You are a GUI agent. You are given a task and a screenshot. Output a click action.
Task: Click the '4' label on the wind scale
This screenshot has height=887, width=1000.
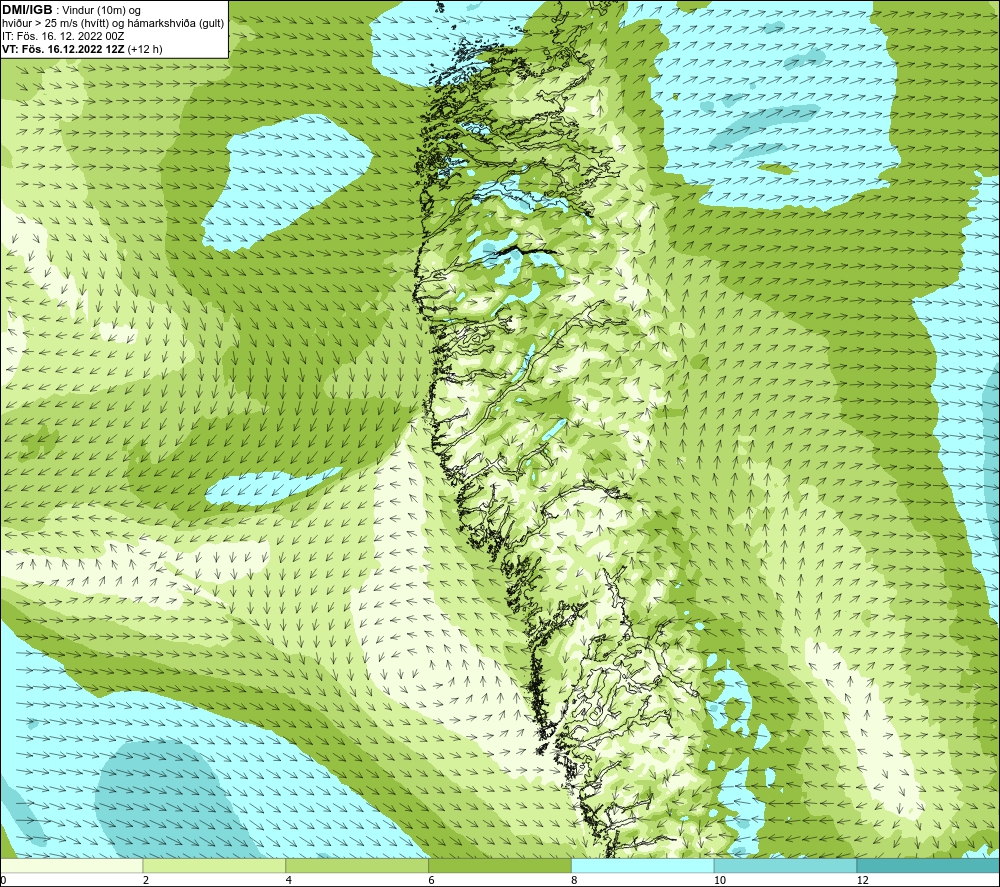click(x=289, y=881)
